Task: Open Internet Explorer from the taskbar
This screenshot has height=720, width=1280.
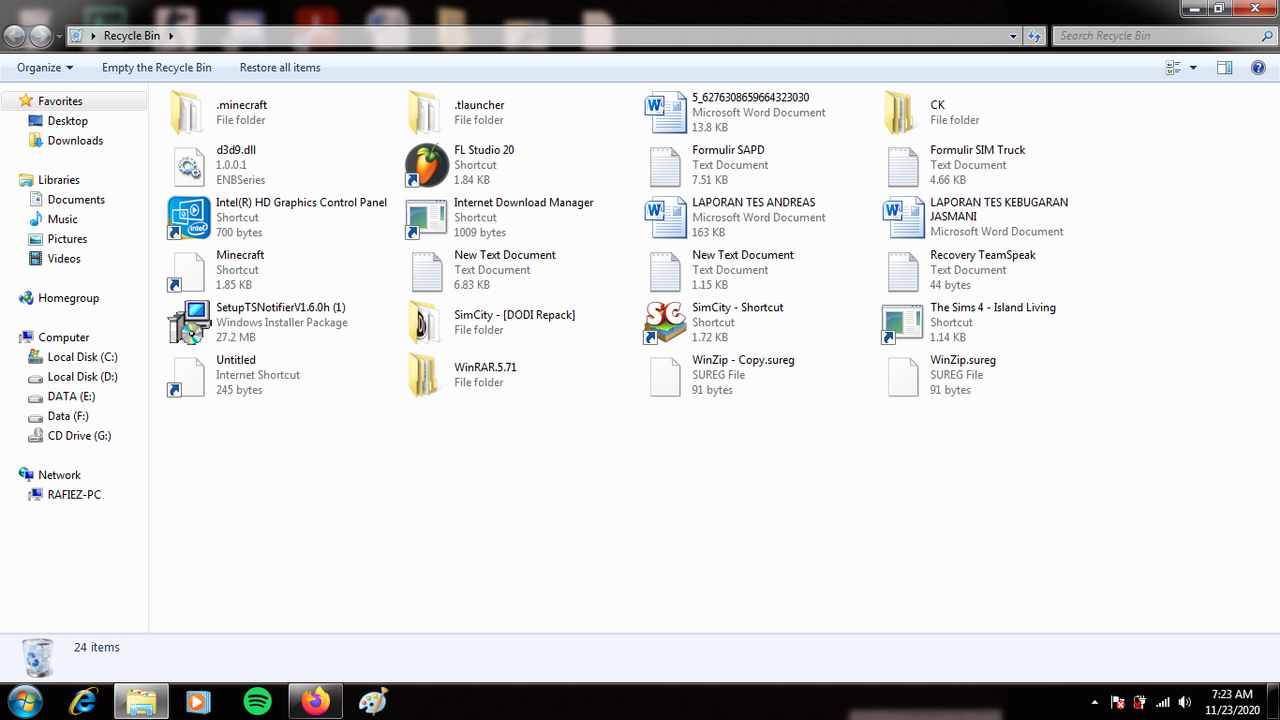Action: pyautogui.click(x=83, y=702)
